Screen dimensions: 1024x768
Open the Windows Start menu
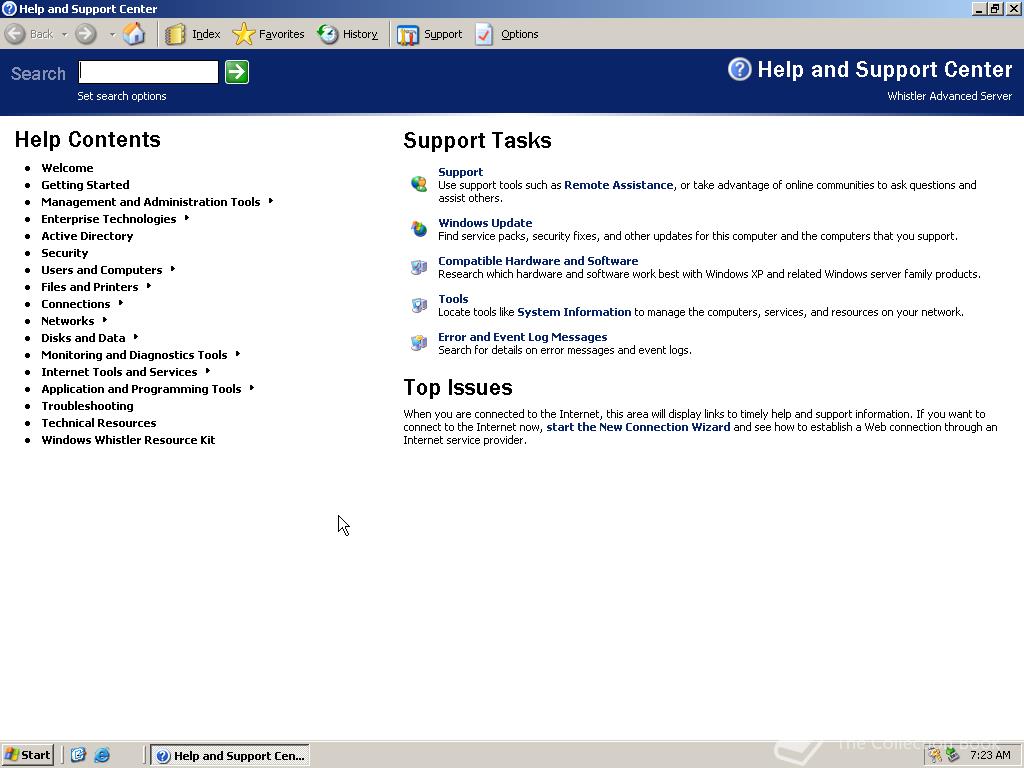coord(27,755)
